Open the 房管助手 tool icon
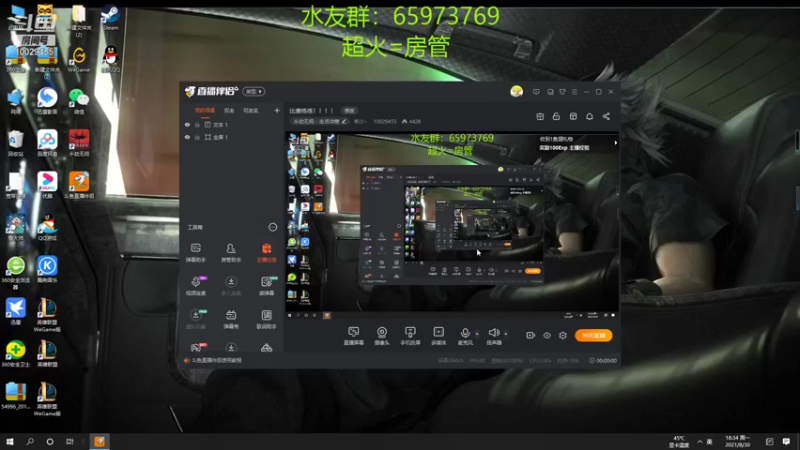Screen dimensions: 800x450 click(231, 253)
